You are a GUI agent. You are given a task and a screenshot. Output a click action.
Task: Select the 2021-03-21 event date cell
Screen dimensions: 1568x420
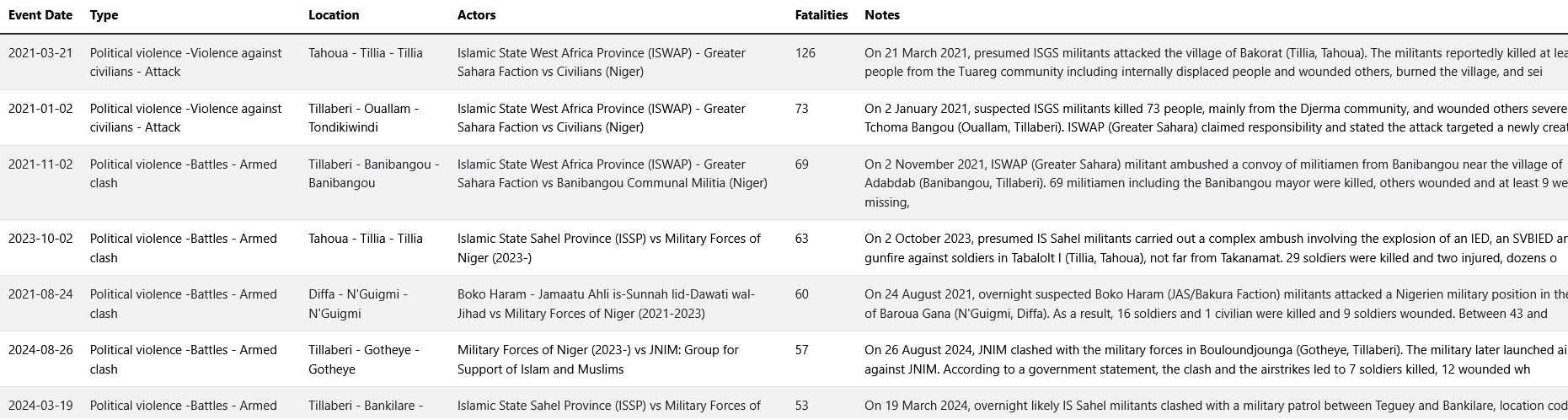tap(40, 53)
